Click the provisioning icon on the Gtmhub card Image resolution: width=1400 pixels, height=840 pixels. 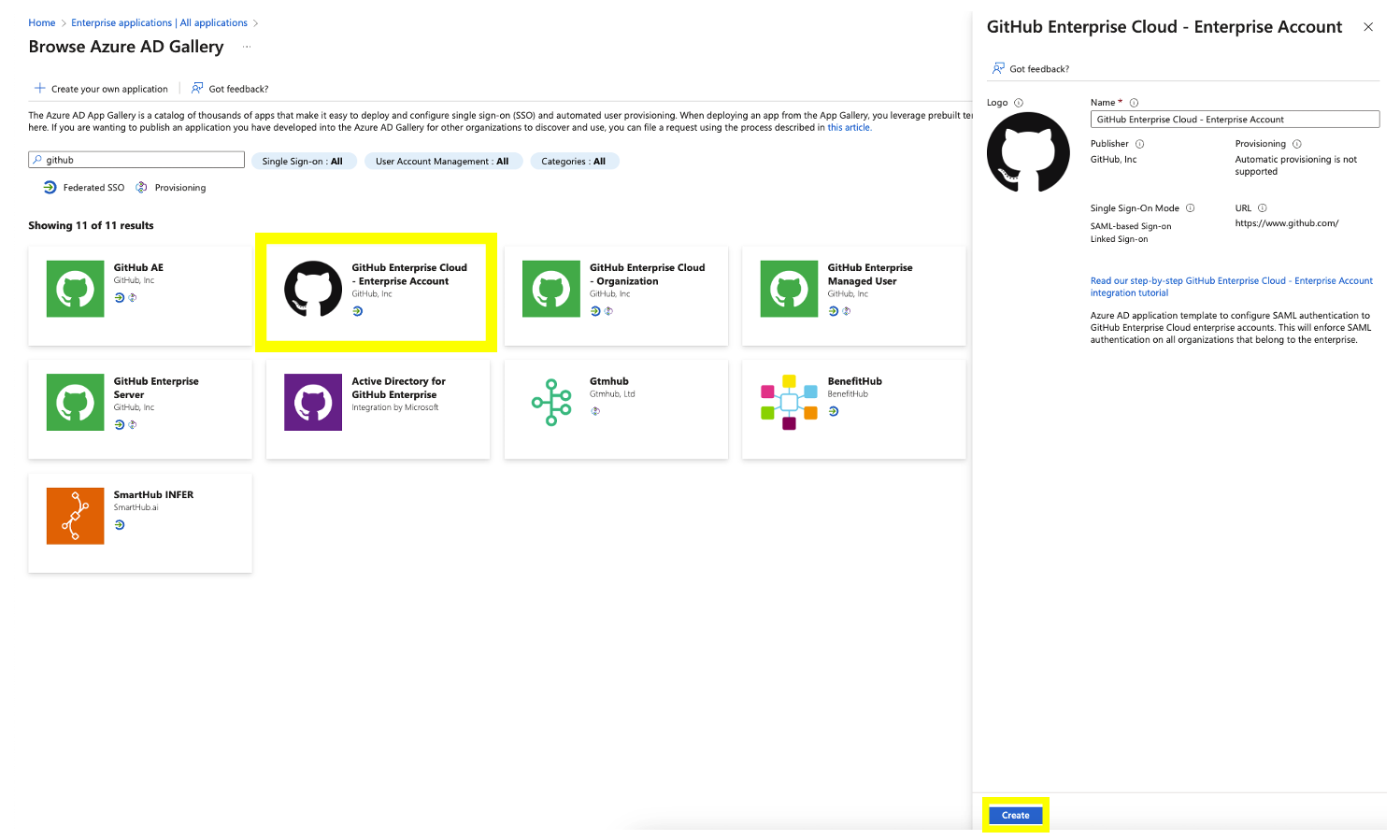[x=595, y=411]
